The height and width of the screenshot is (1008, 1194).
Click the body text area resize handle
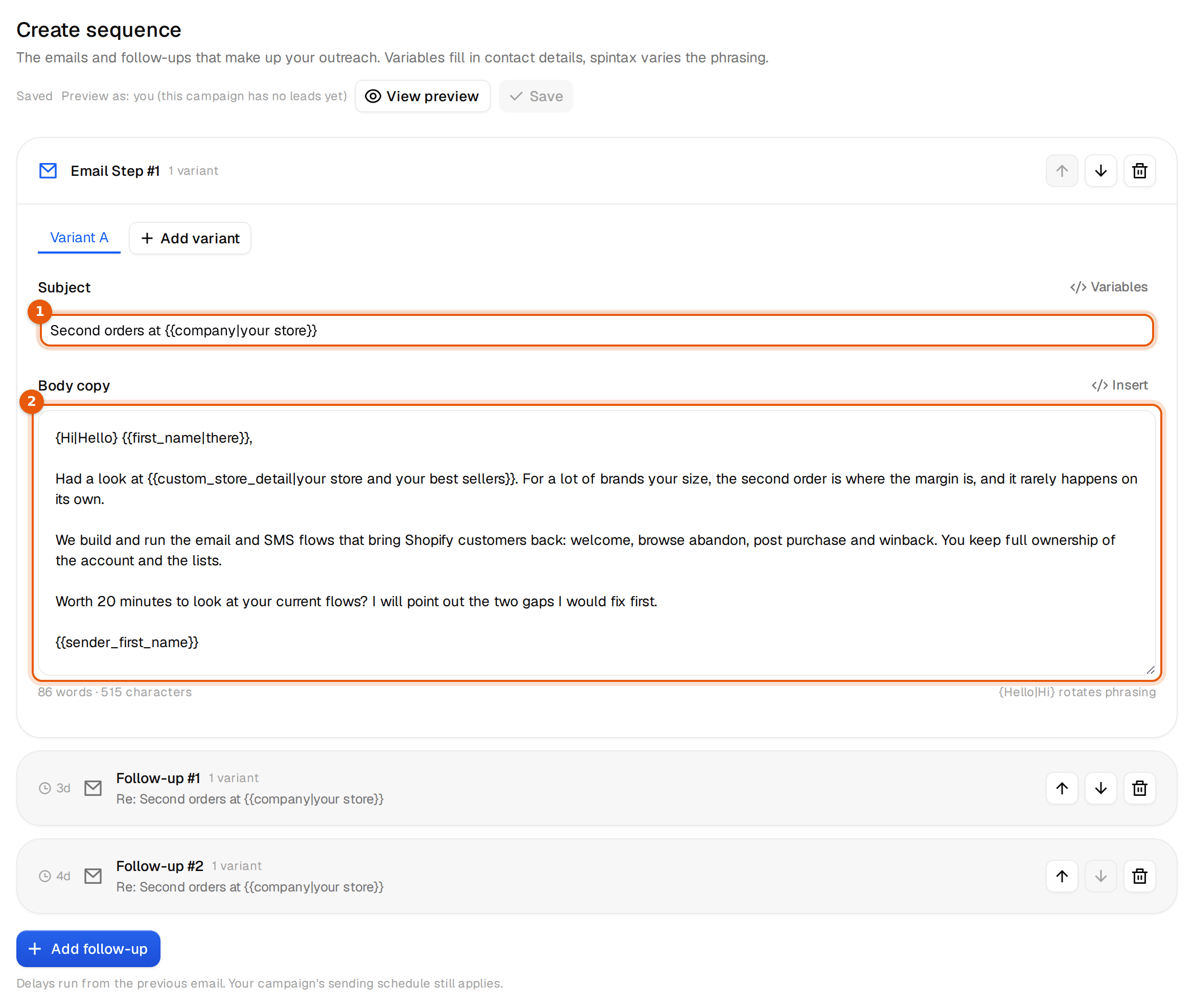[1150, 670]
